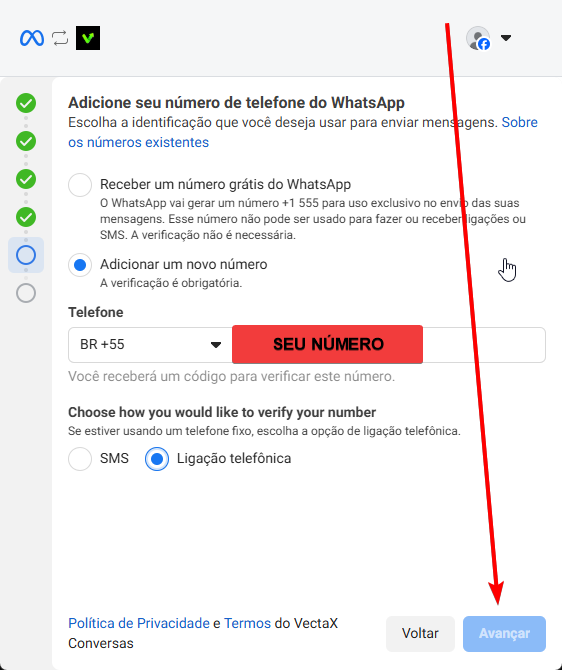Go to first completed step checkmark
562x670 pixels.
click(x=26, y=103)
